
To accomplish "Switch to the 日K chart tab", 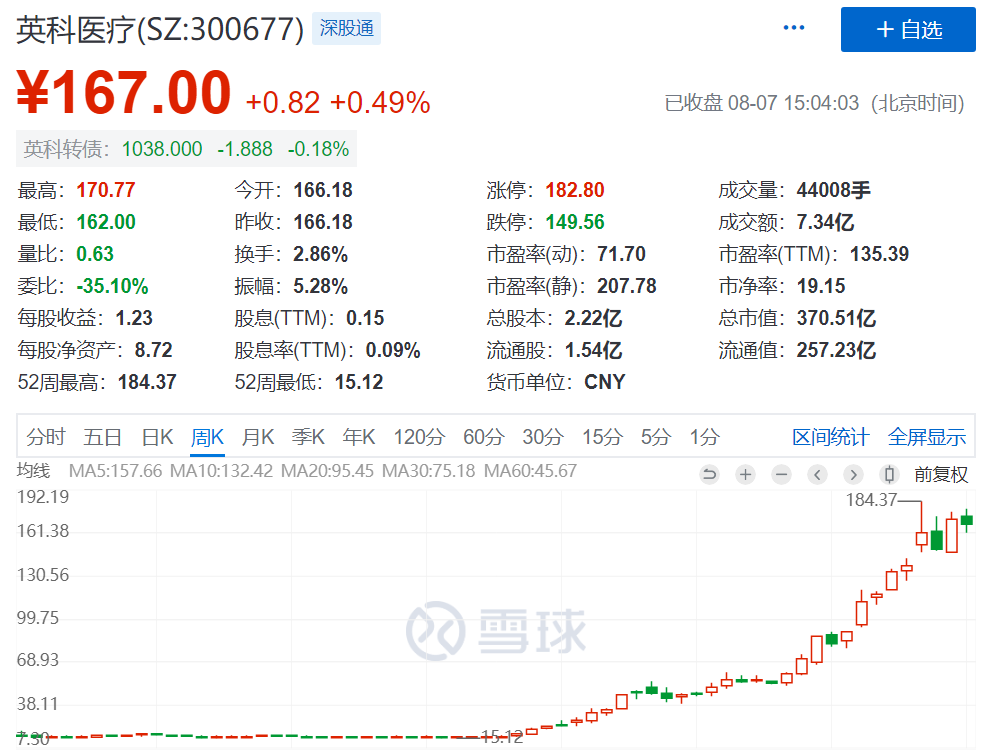I will [157, 437].
